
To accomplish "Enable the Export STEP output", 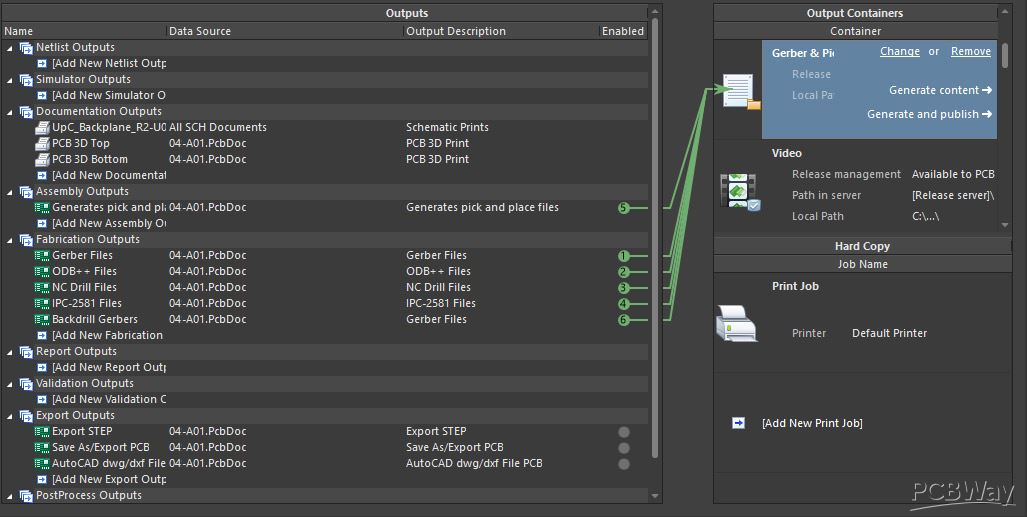I will point(624,432).
